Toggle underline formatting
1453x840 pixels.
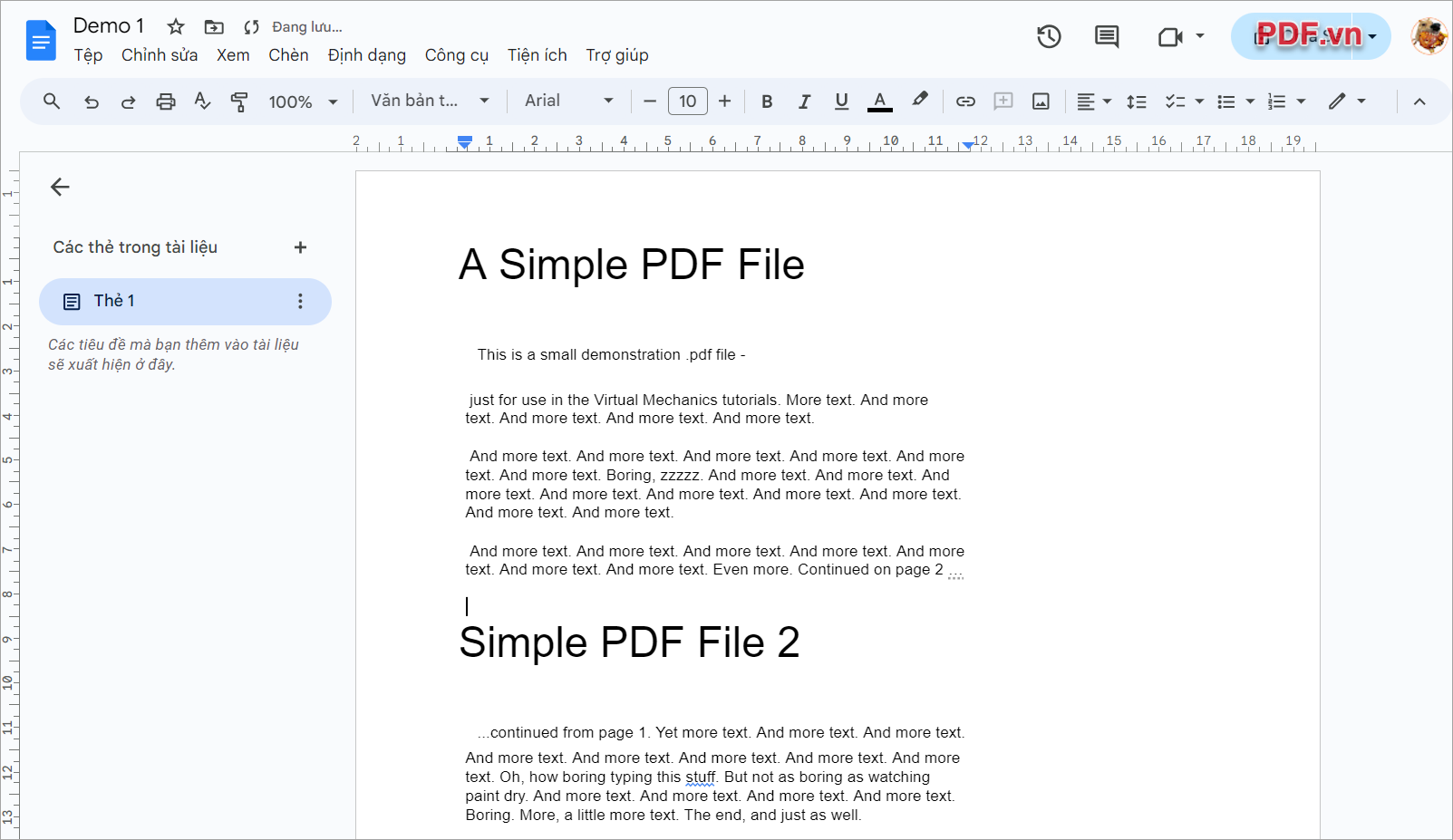click(841, 101)
